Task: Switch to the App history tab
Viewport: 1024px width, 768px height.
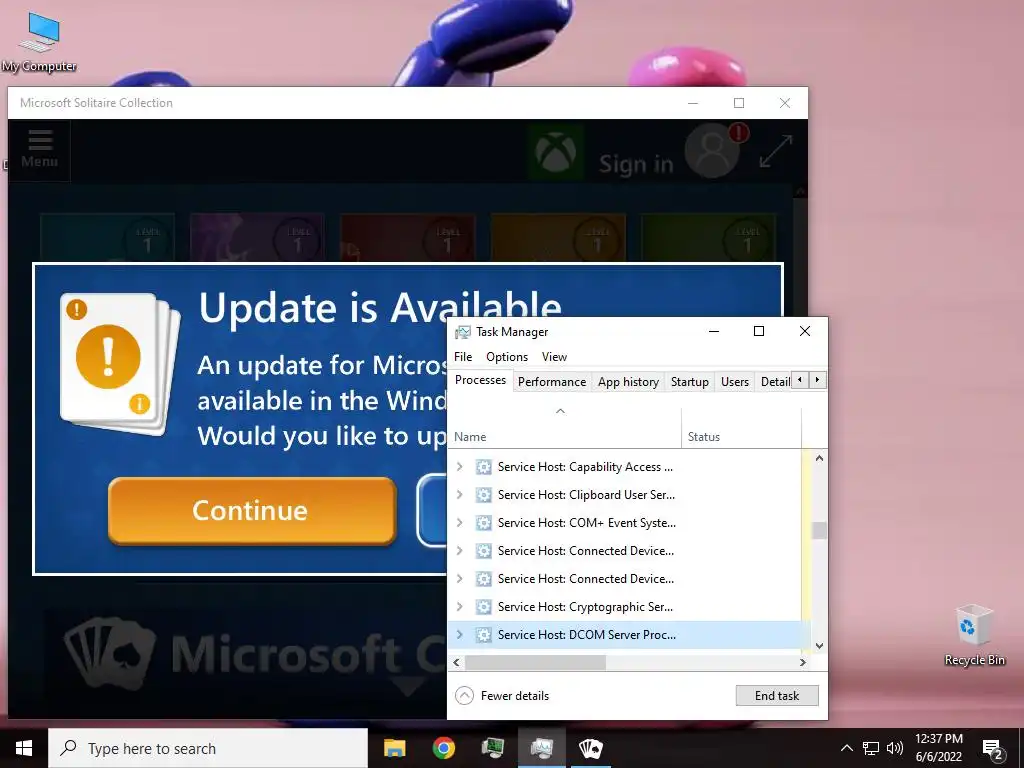Action: [x=628, y=381]
